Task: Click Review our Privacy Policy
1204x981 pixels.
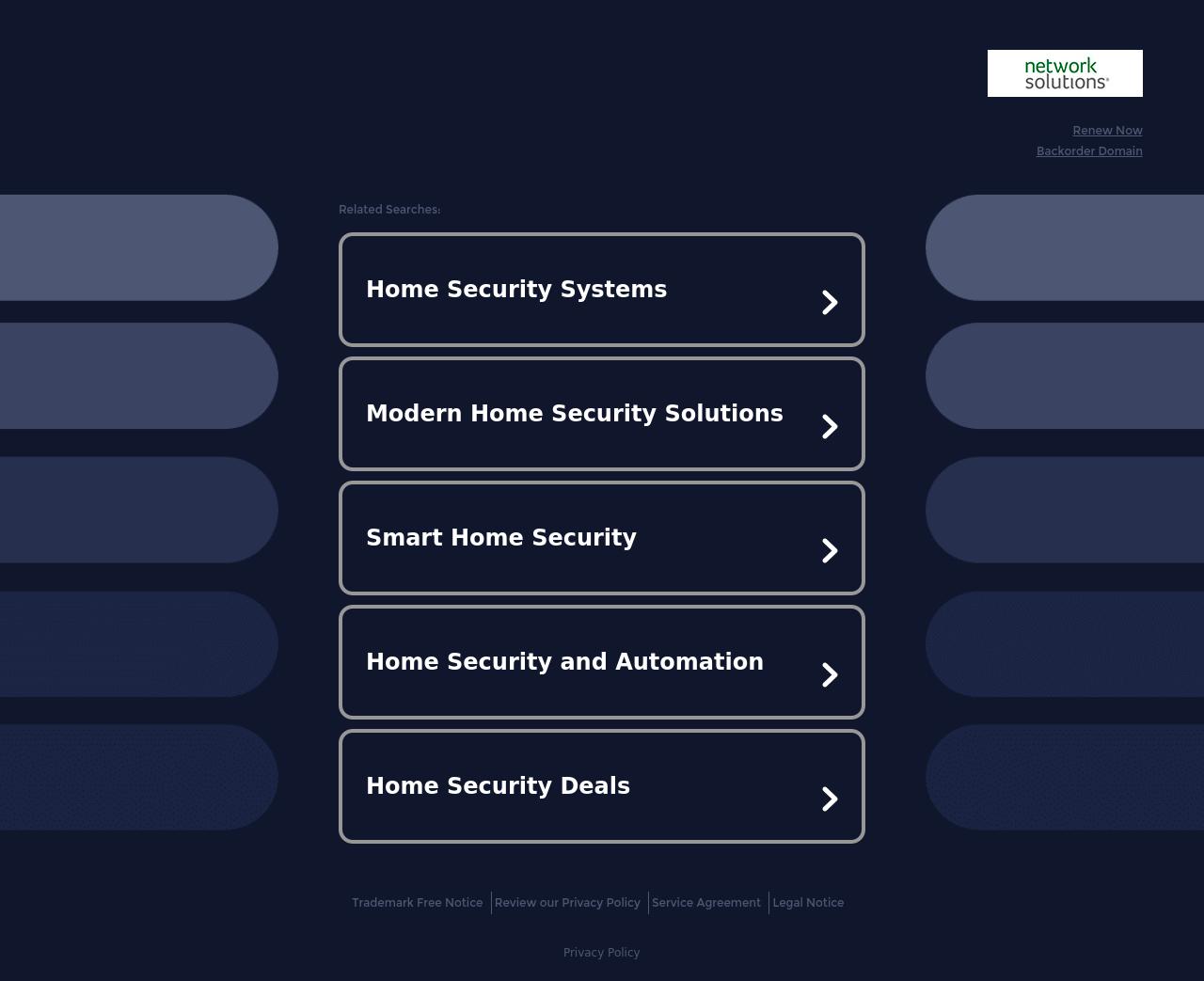Action: (567, 903)
